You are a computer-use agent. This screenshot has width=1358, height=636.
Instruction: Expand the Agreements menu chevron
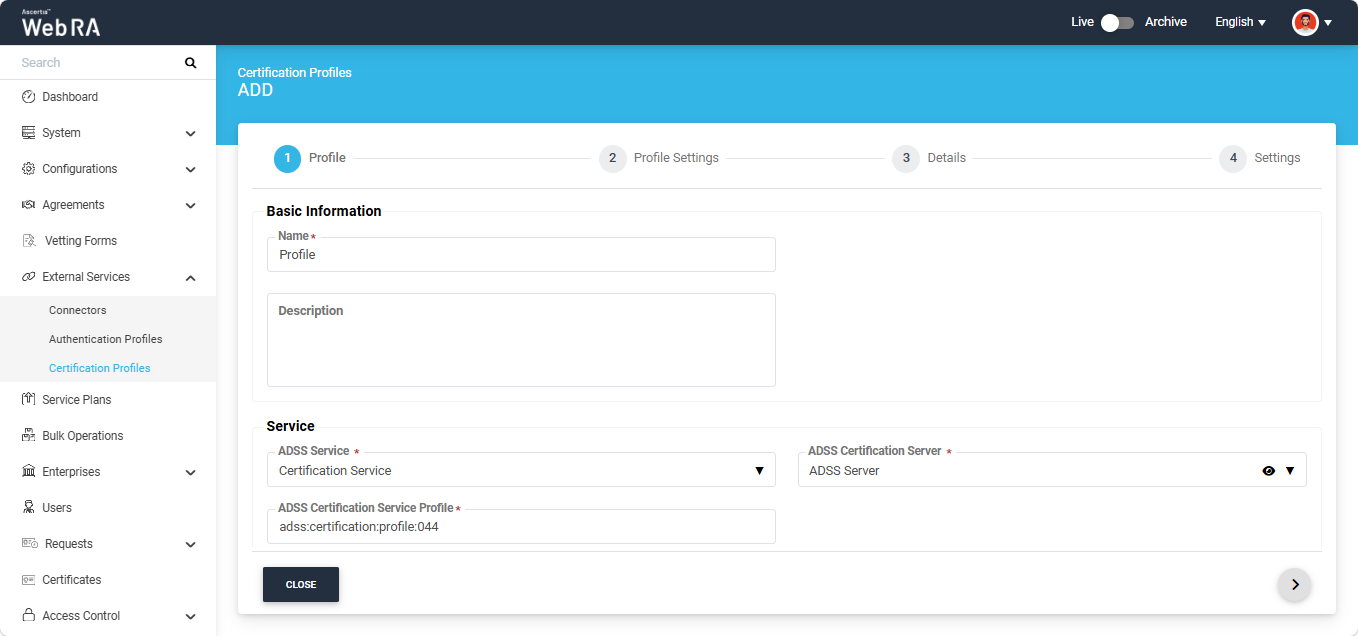190,205
